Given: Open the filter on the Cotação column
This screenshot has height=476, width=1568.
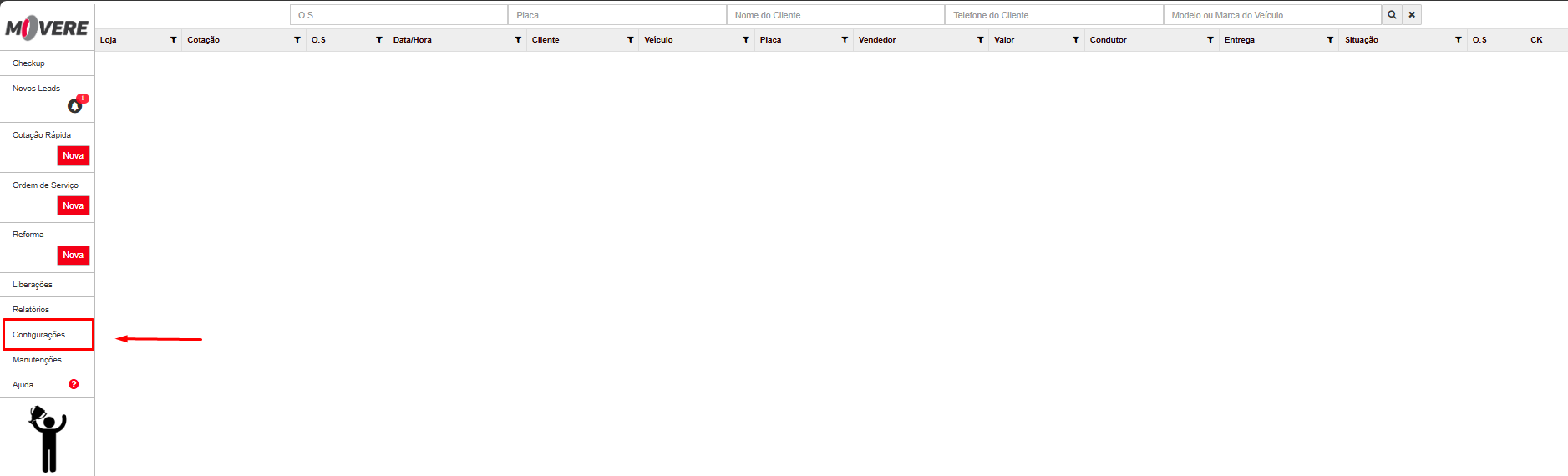Looking at the screenshot, I should [x=297, y=40].
